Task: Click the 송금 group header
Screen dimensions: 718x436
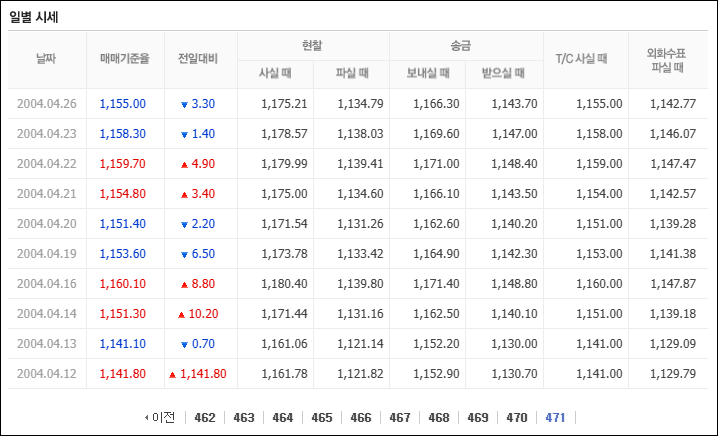Action: click(x=461, y=45)
